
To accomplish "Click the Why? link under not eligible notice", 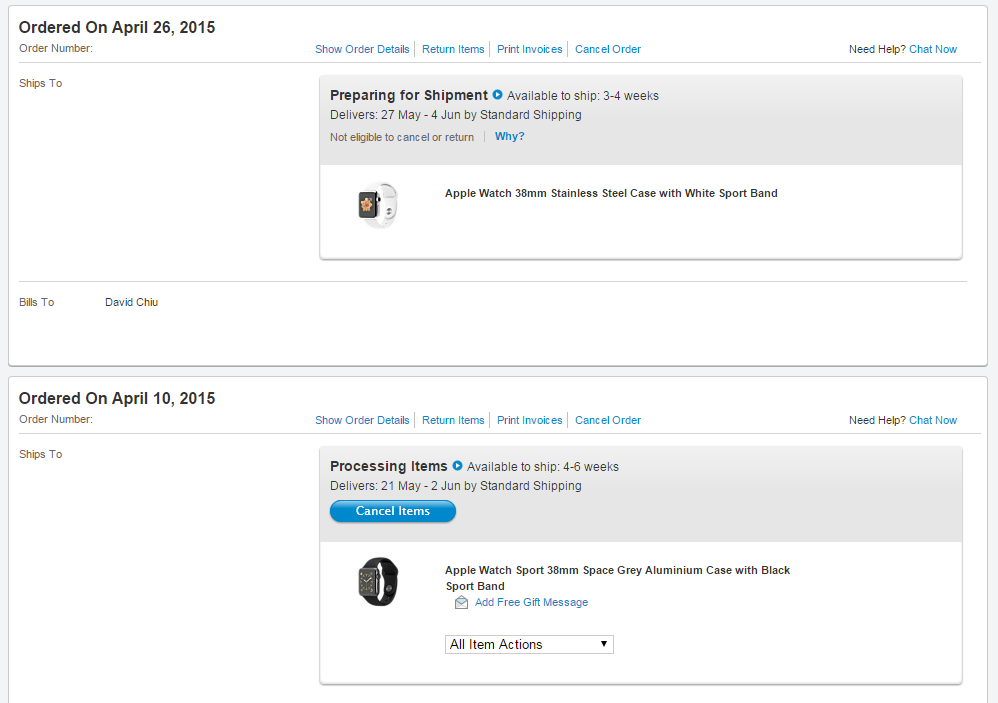I will tap(509, 137).
